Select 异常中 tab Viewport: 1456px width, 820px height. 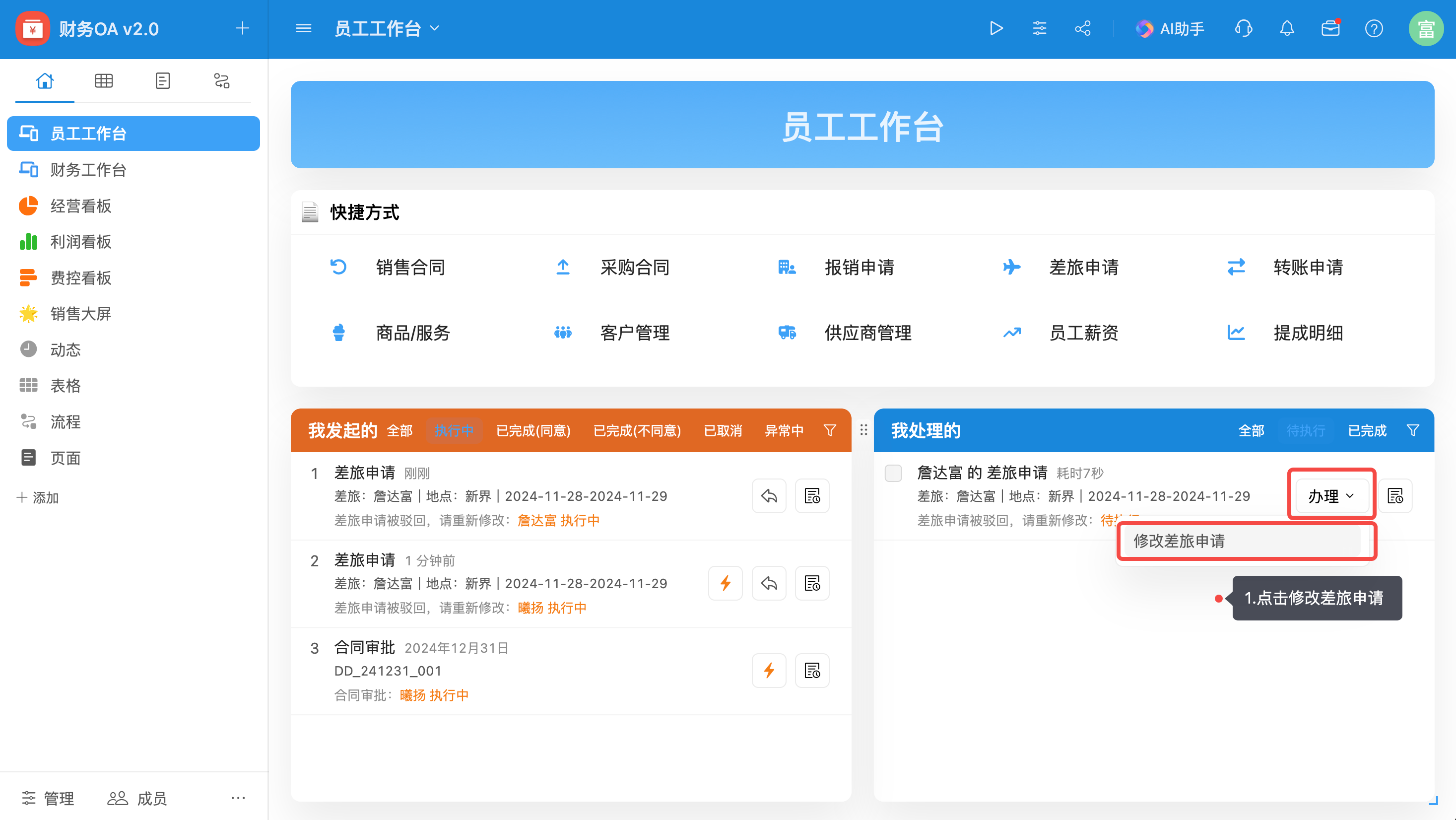coord(784,431)
